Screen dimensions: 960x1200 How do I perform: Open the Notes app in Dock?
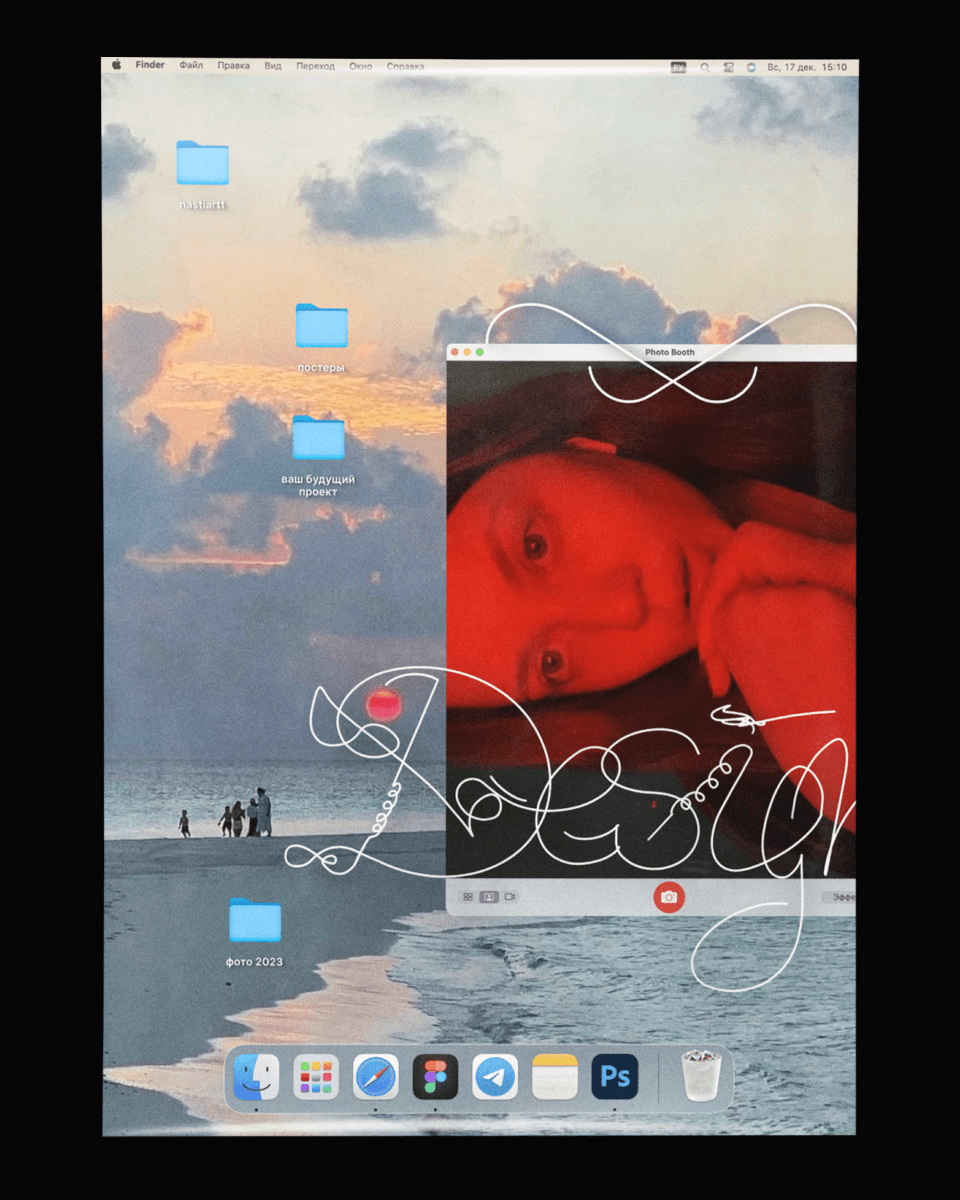point(555,1077)
